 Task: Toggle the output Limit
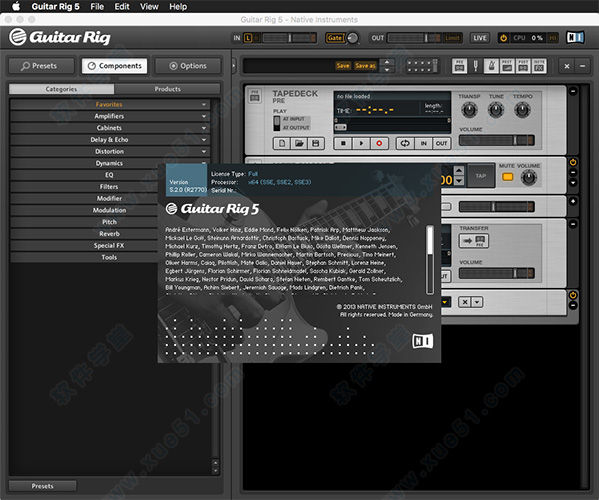coord(452,38)
